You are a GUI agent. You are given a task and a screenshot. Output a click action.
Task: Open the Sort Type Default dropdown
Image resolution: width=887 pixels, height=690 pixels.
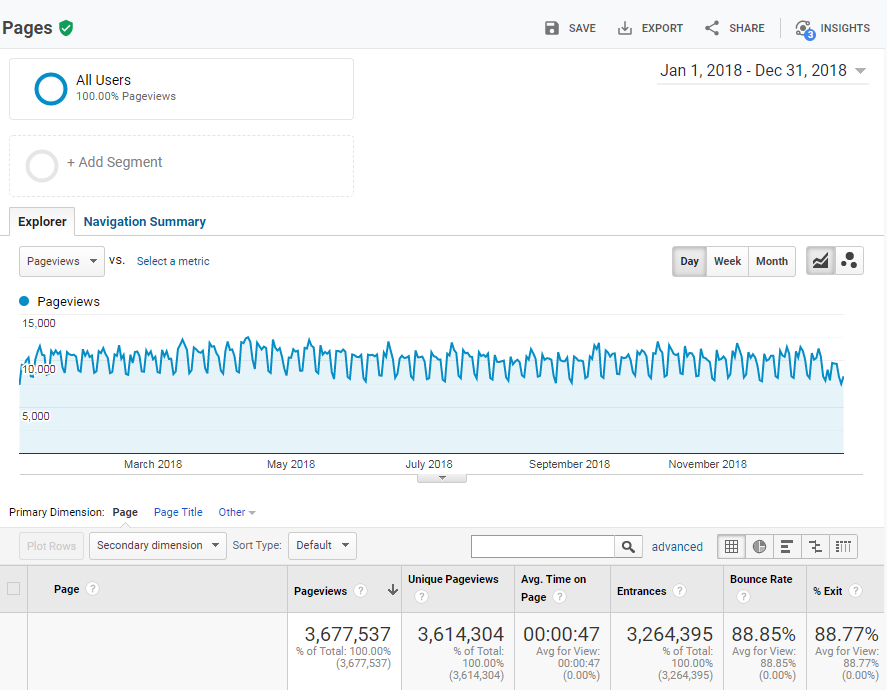pos(322,546)
